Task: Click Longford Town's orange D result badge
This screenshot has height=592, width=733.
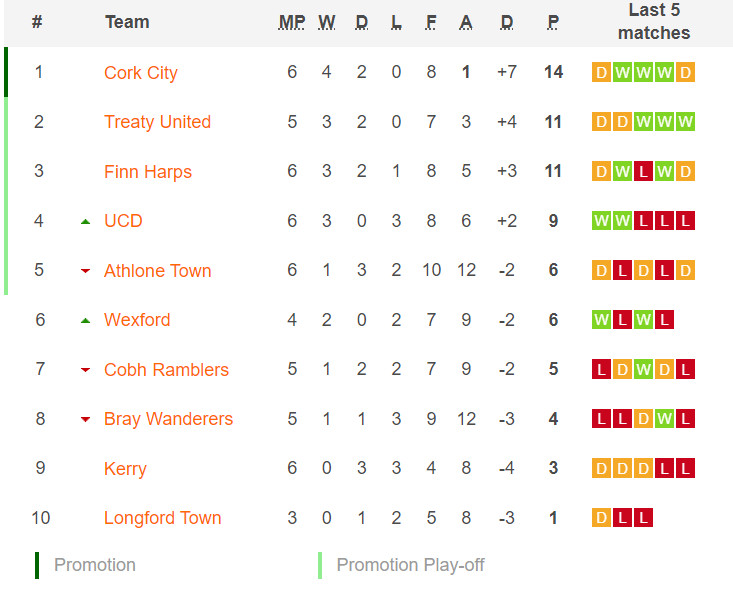Action: [601, 518]
